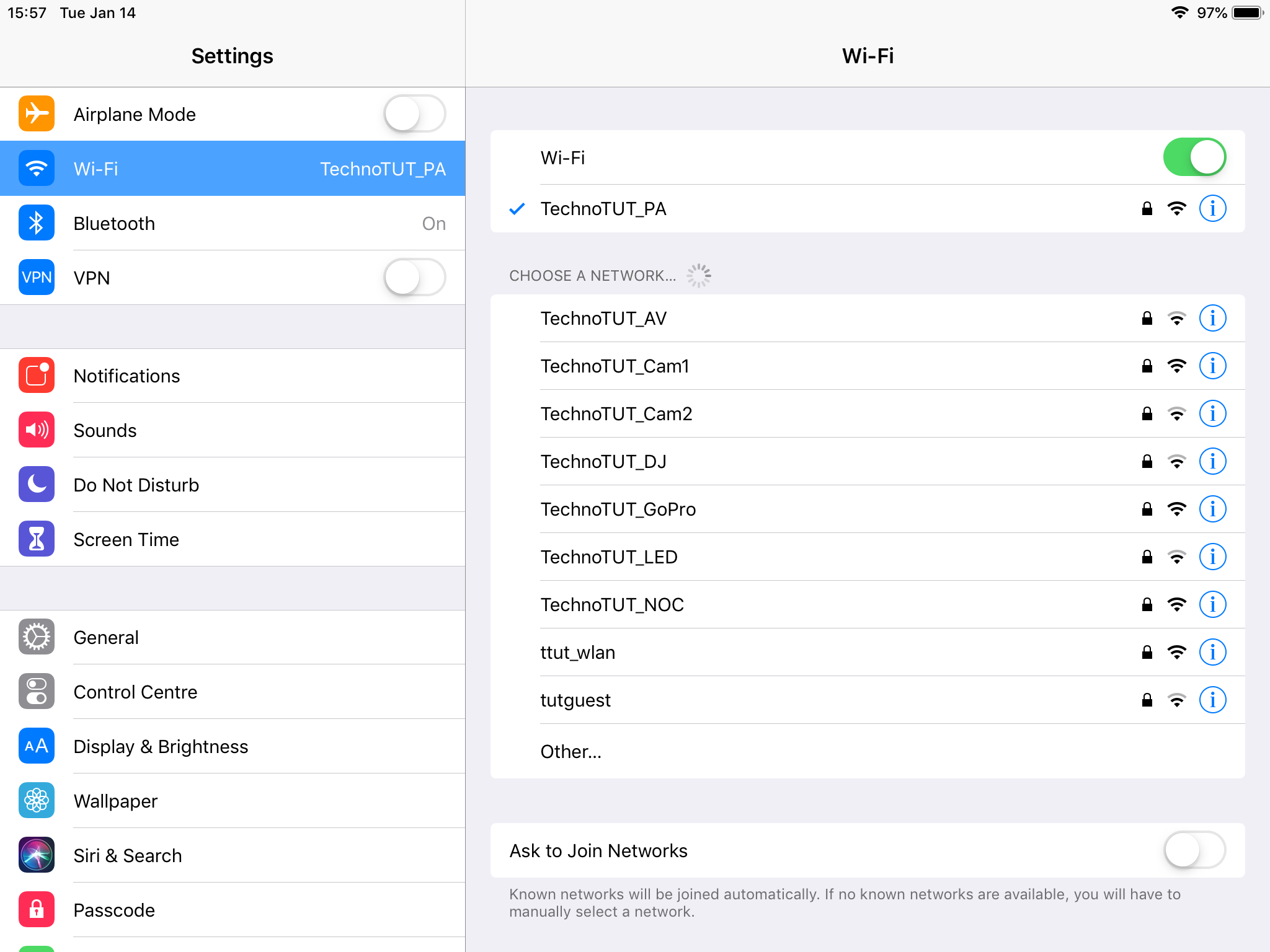Screen dimensions: 1270x952
Task: Tap the Control Centre switches icon
Action: pyautogui.click(x=37, y=692)
